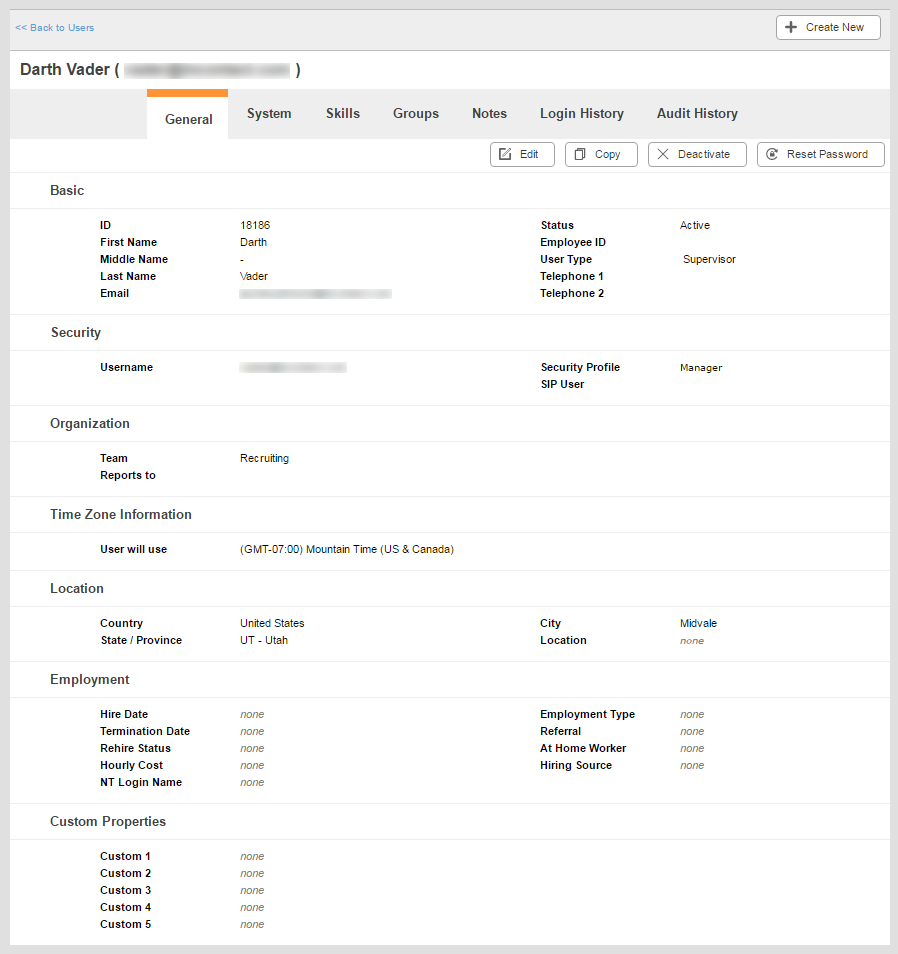Screen dimensions: 898x954
Task: Select the Custom 3 label
Action: point(125,891)
